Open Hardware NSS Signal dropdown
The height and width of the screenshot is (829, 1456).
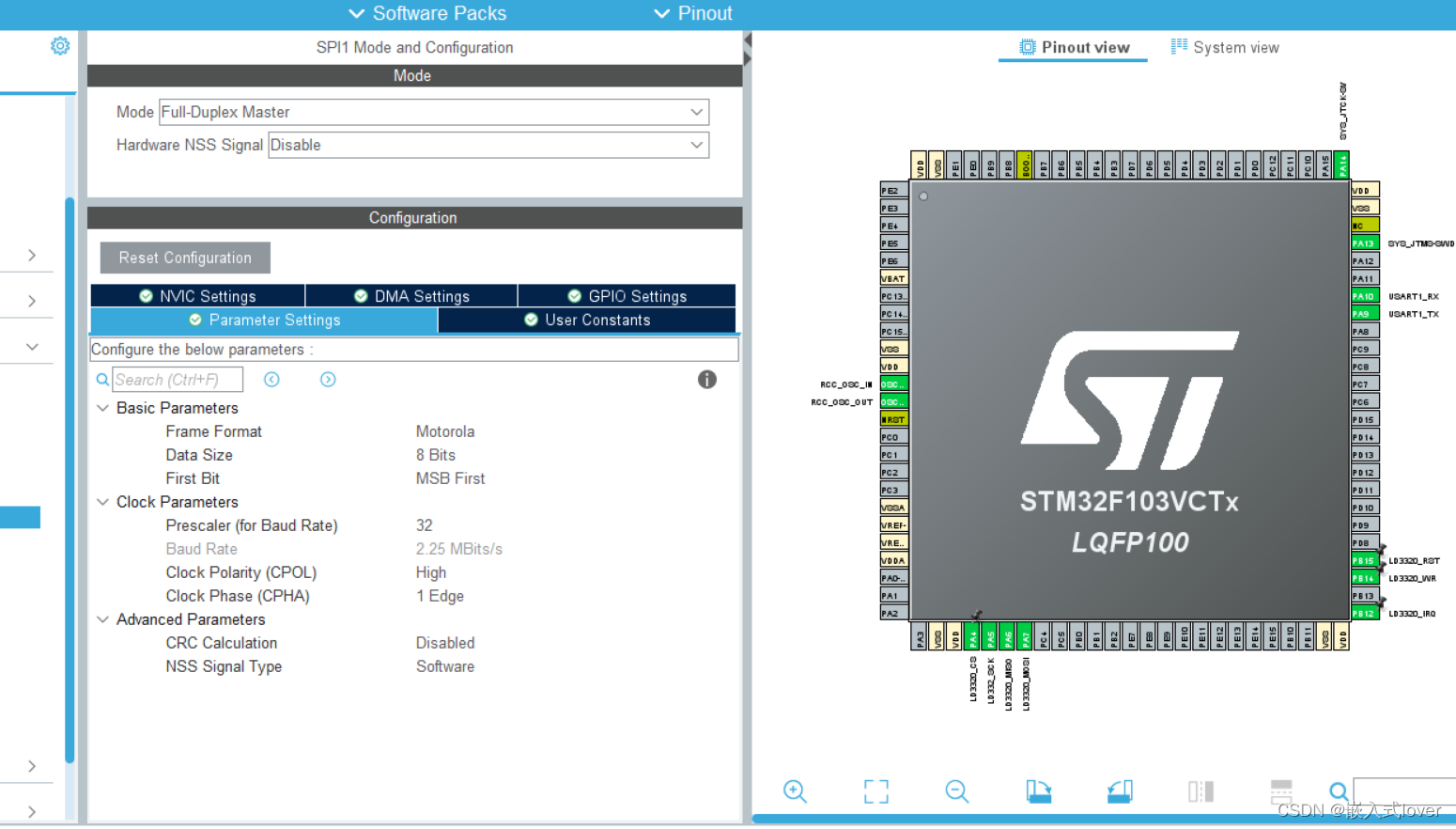(x=488, y=145)
